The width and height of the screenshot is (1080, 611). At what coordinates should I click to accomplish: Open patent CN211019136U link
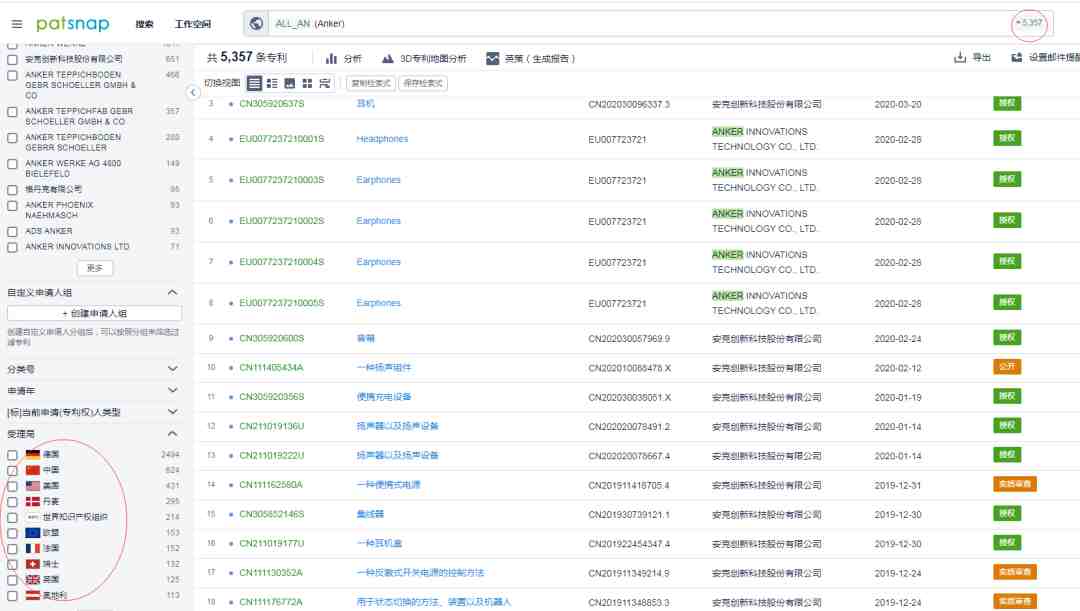coord(271,426)
